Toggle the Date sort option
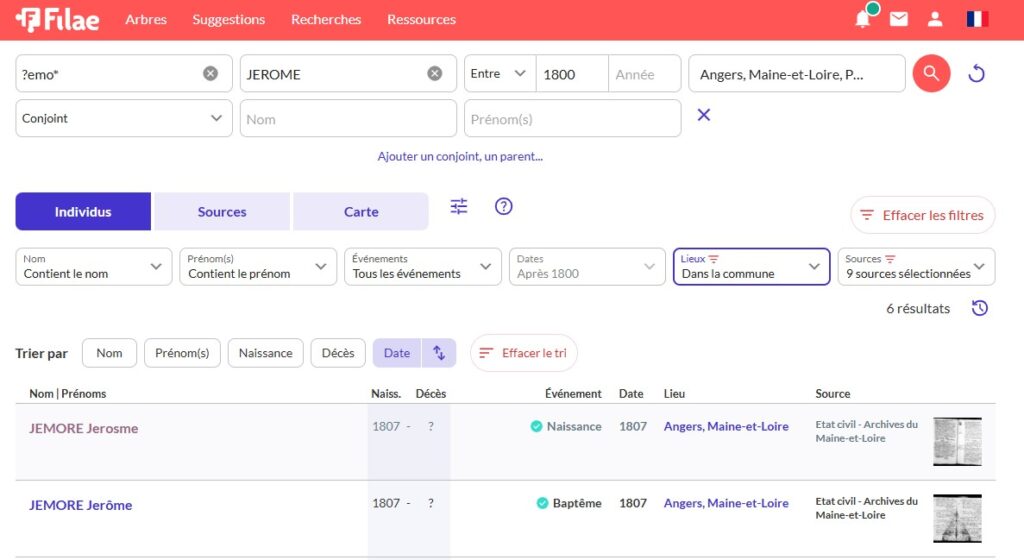This screenshot has height=560, width=1024. [397, 353]
